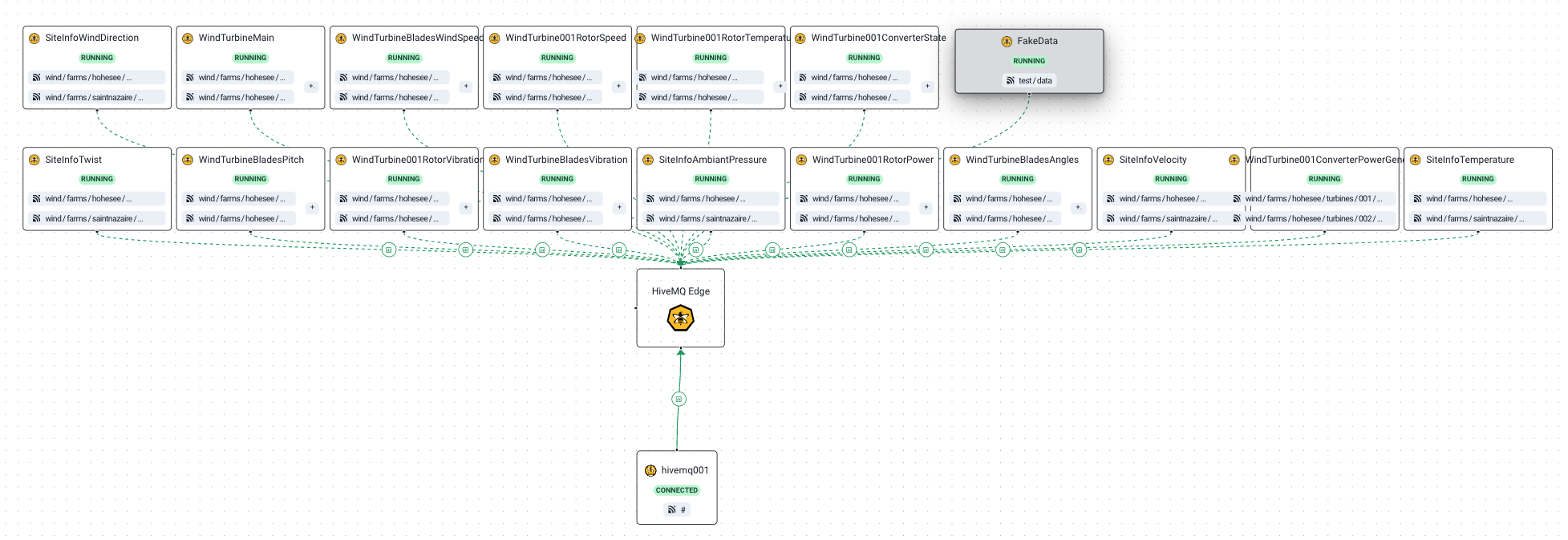Click the hivemq001 bridge icon

tap(650, 470)
